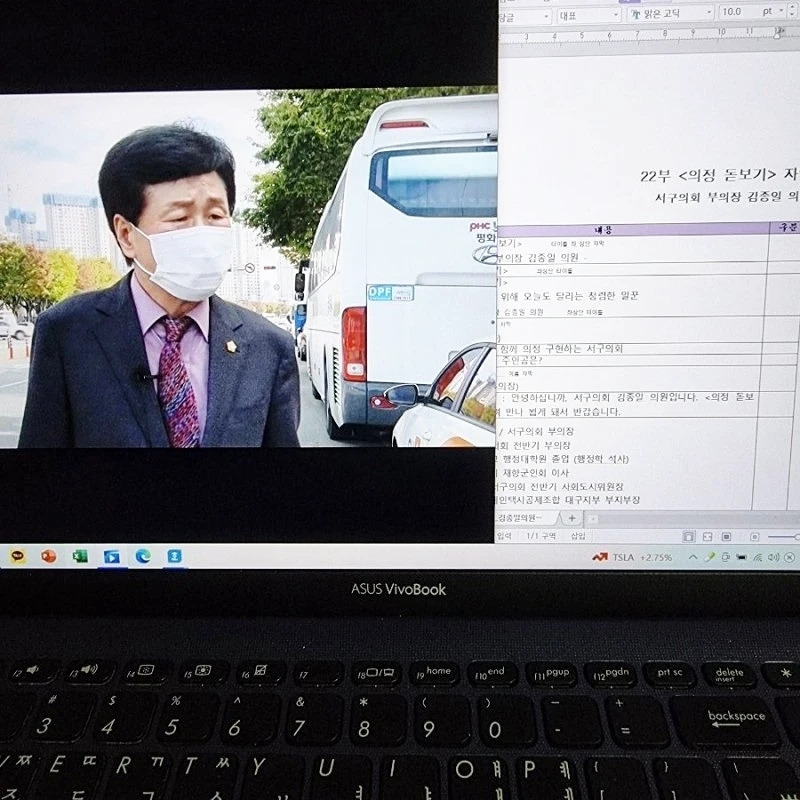
Task: Click the line 안녕하십니까, 서구의회 김종일 의원입니다
Action: pyautogui.click(x=604, y=397)
